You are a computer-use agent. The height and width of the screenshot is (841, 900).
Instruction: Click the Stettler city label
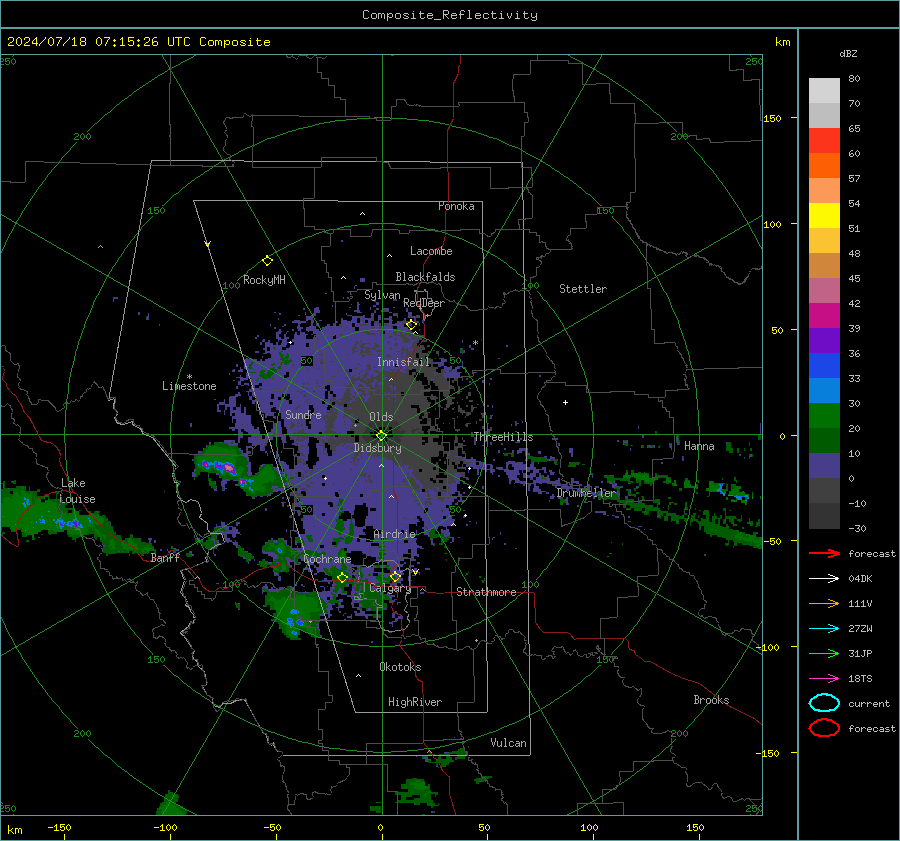click(x=583, y=289)
